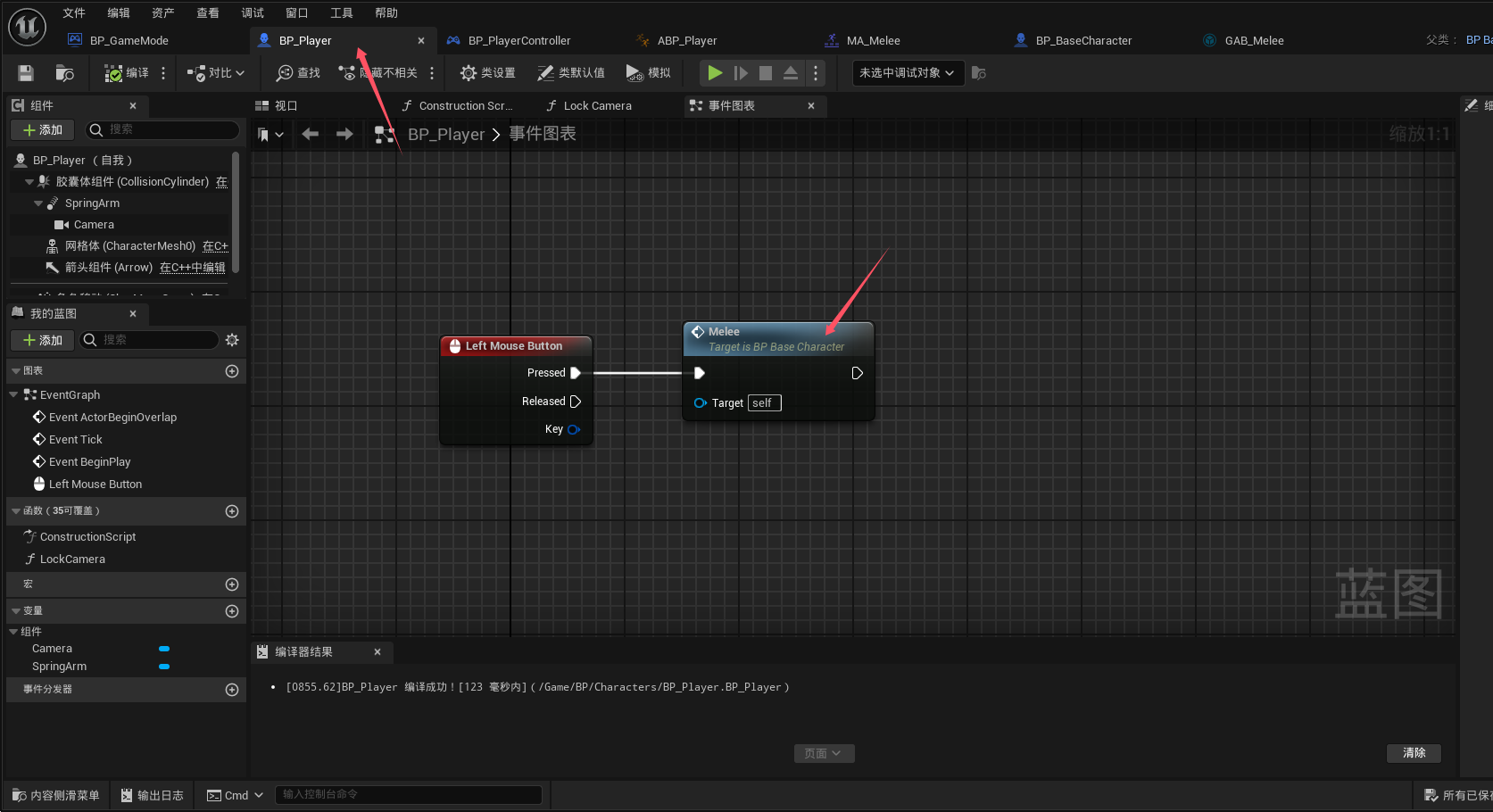Select 网格体 CharacterMesh0 component
The image size is (1493, 812).
(x=130, y=246)
